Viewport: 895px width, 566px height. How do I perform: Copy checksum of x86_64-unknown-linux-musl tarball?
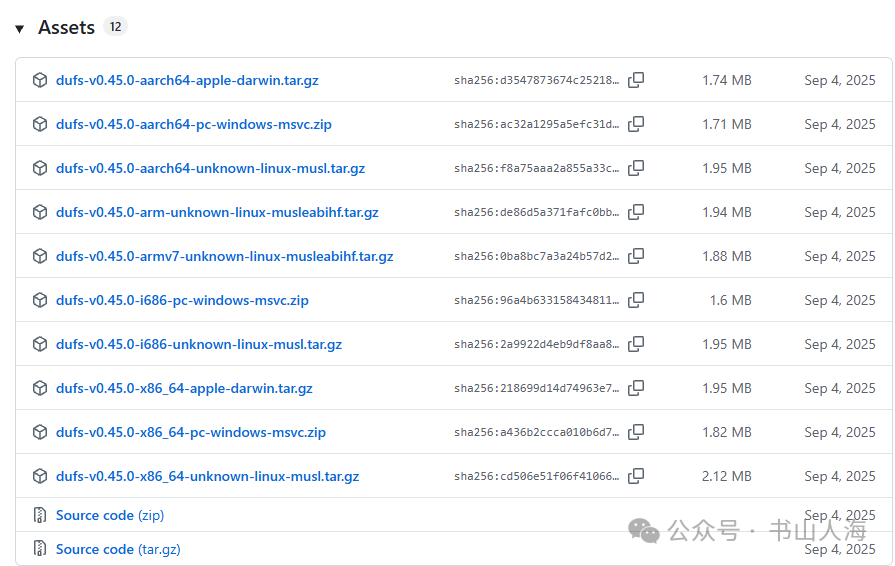pos(636,476)
